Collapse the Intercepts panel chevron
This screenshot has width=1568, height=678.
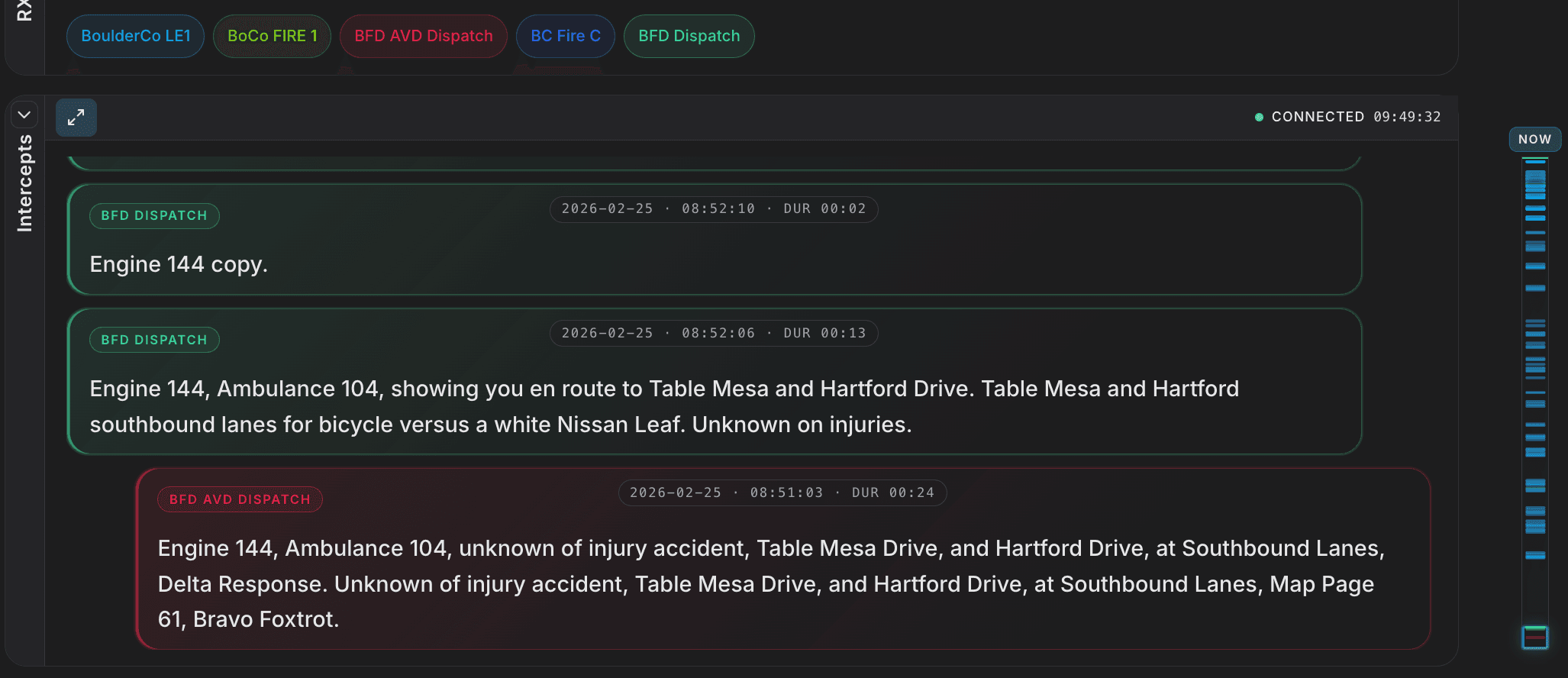click(24, 115)
